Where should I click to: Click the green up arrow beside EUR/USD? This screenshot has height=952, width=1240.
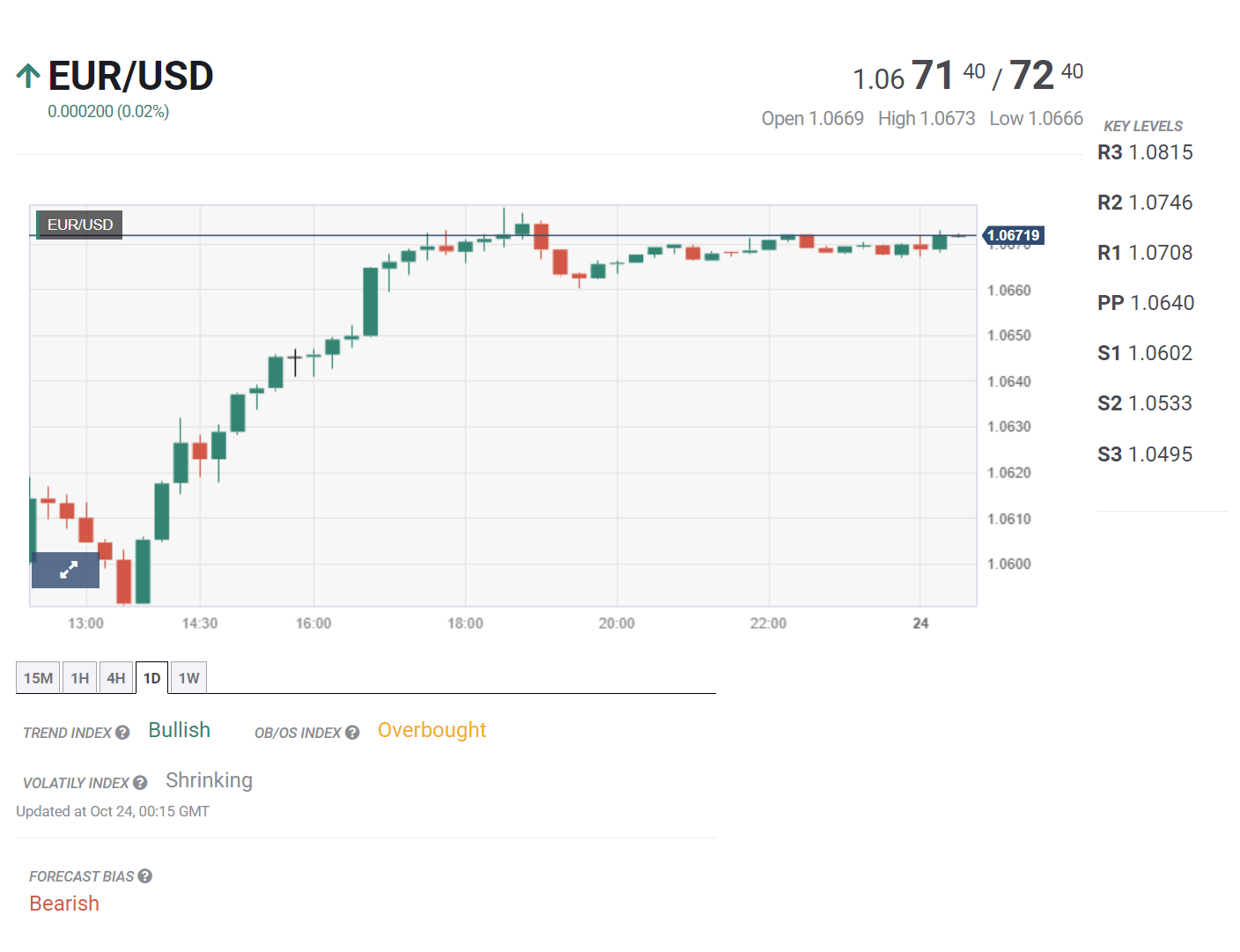pyautogui.click(x=28, y=77)
